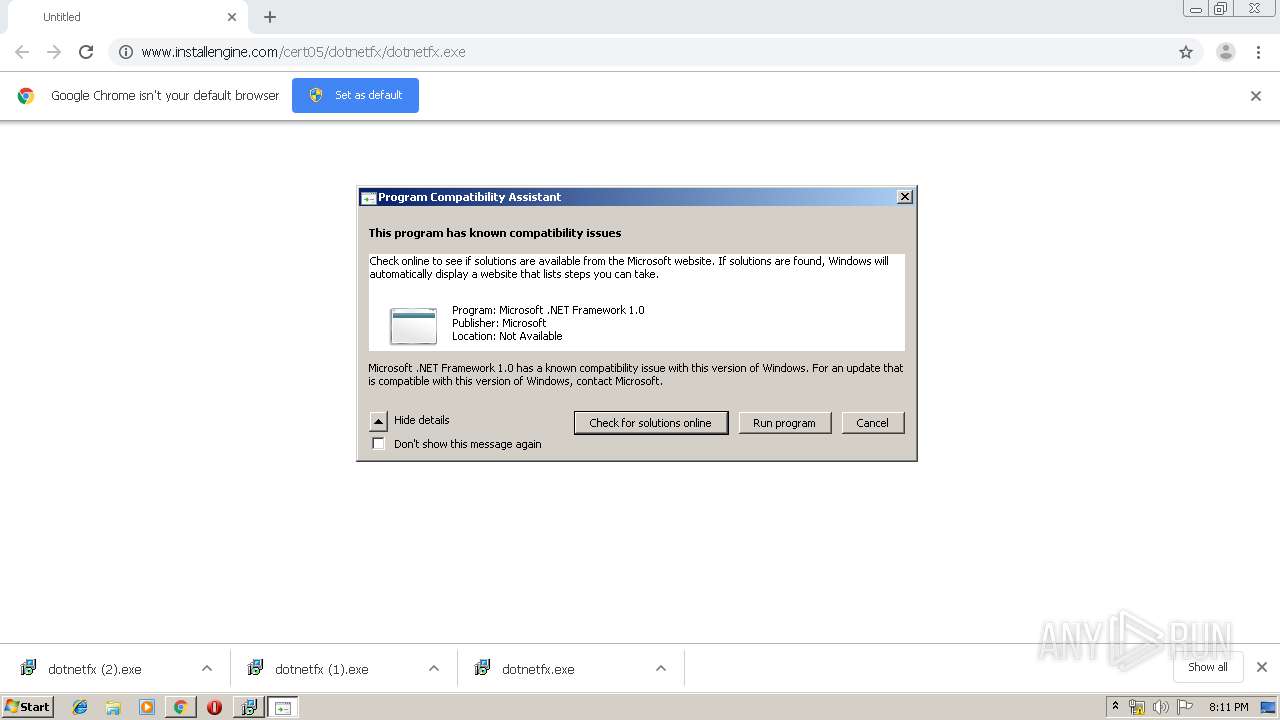This screenshot has height=720, width=1280.
Task: Click Chrome logo in default browser bar
Action: [x=26, y=96]
